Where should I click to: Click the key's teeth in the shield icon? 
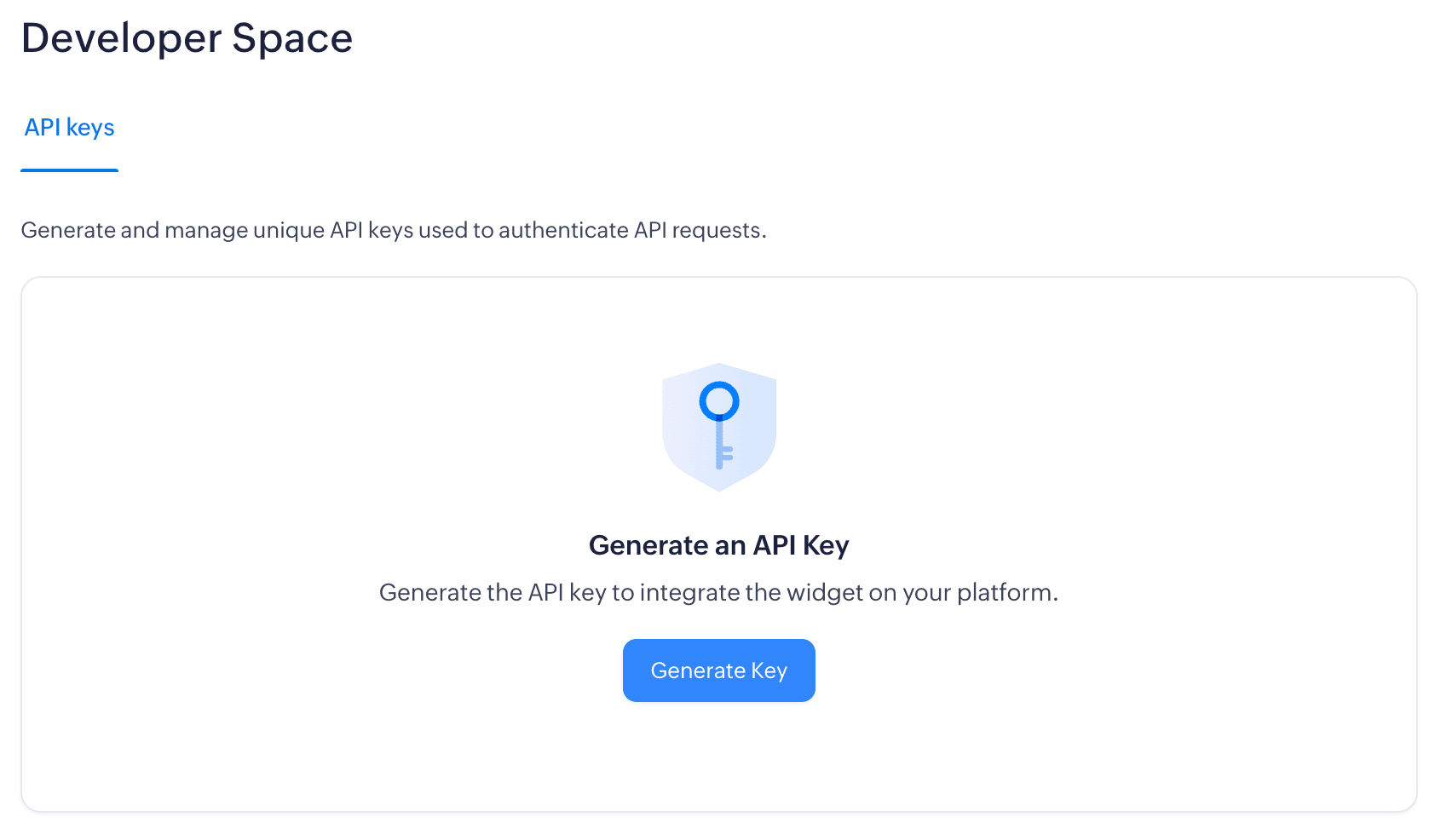click(727, 453)
